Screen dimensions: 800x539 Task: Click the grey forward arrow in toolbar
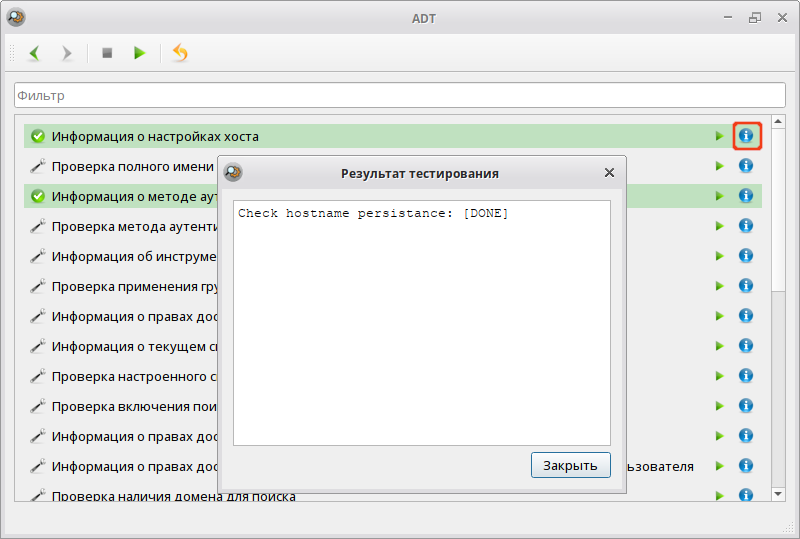pyautogui.click(x=66, y=53)
